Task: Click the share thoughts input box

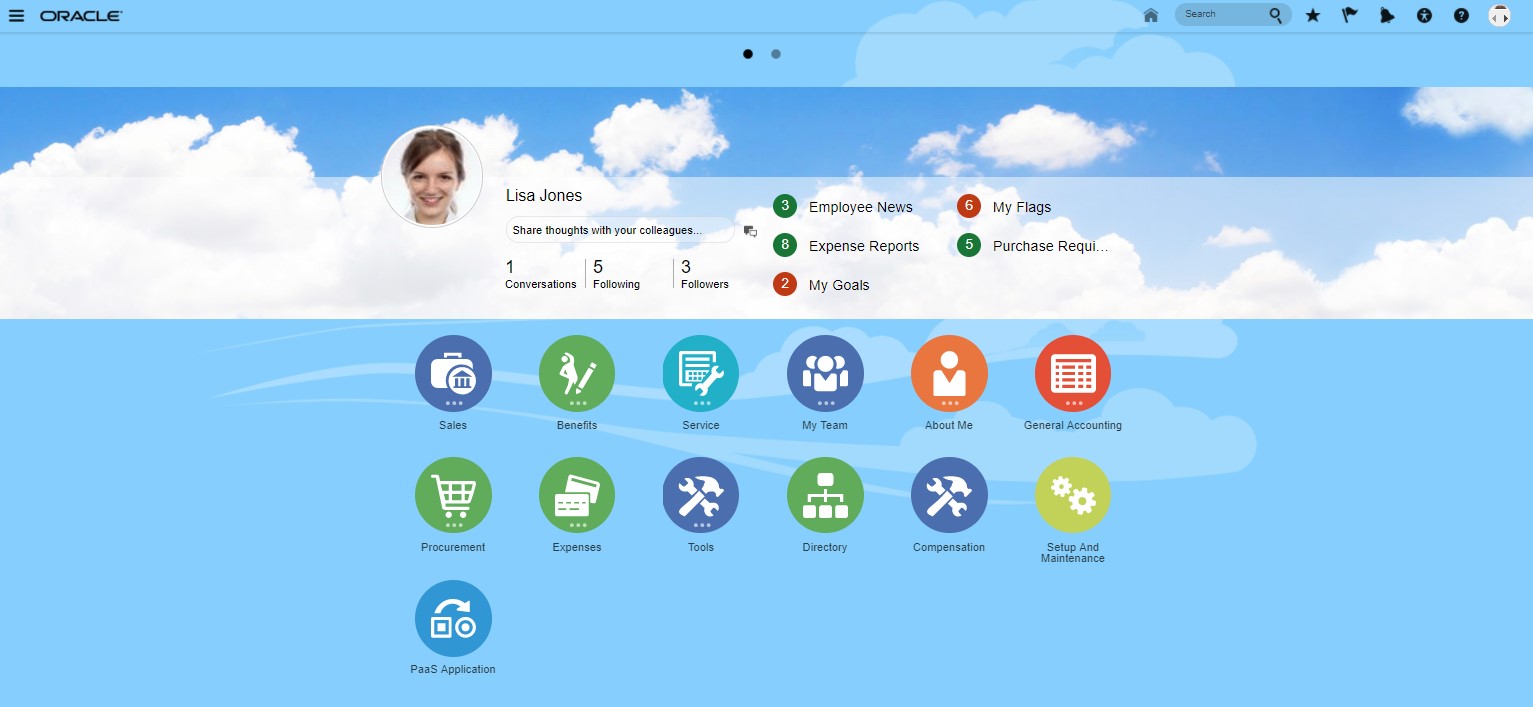Action: point(618,230)
